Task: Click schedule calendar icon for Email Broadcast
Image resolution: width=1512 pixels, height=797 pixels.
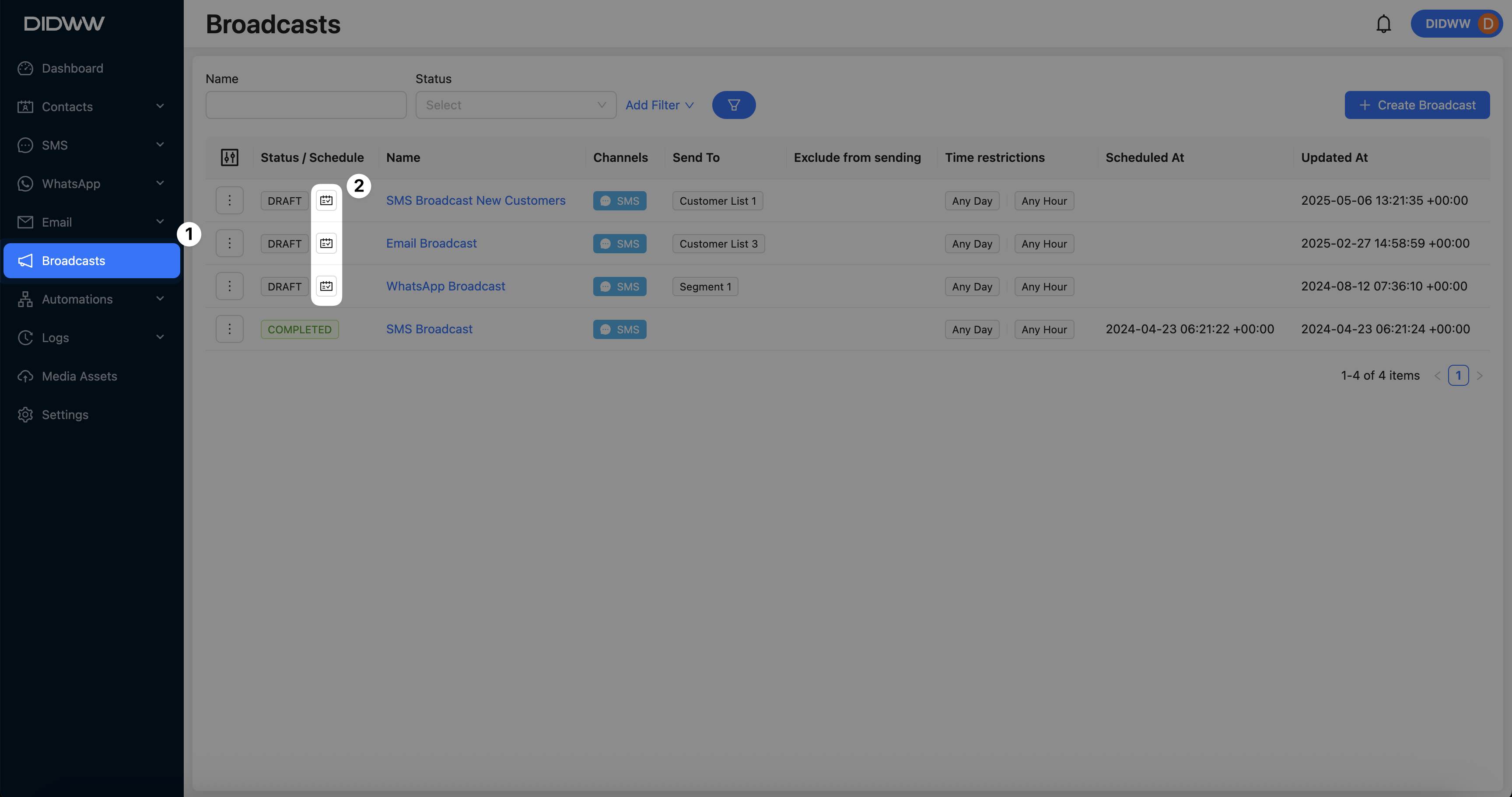Action: pos(326,244)
